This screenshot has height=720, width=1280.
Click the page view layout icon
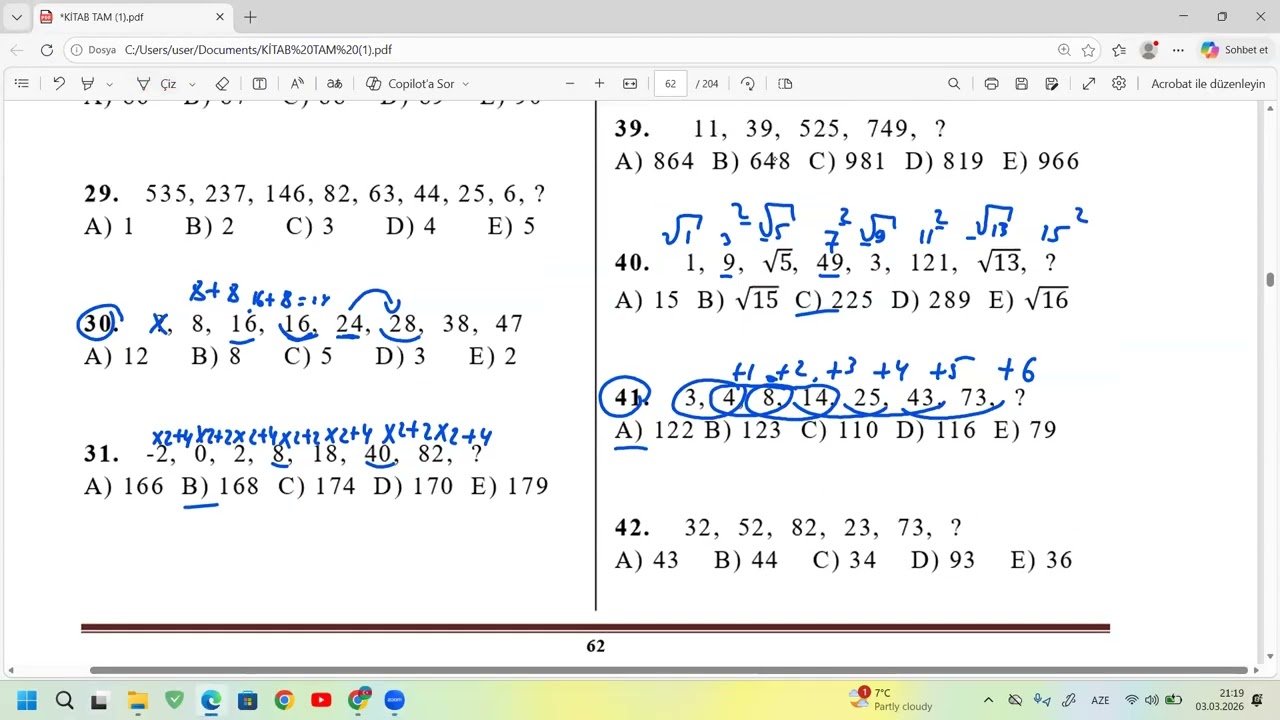[x=785, y=84]
